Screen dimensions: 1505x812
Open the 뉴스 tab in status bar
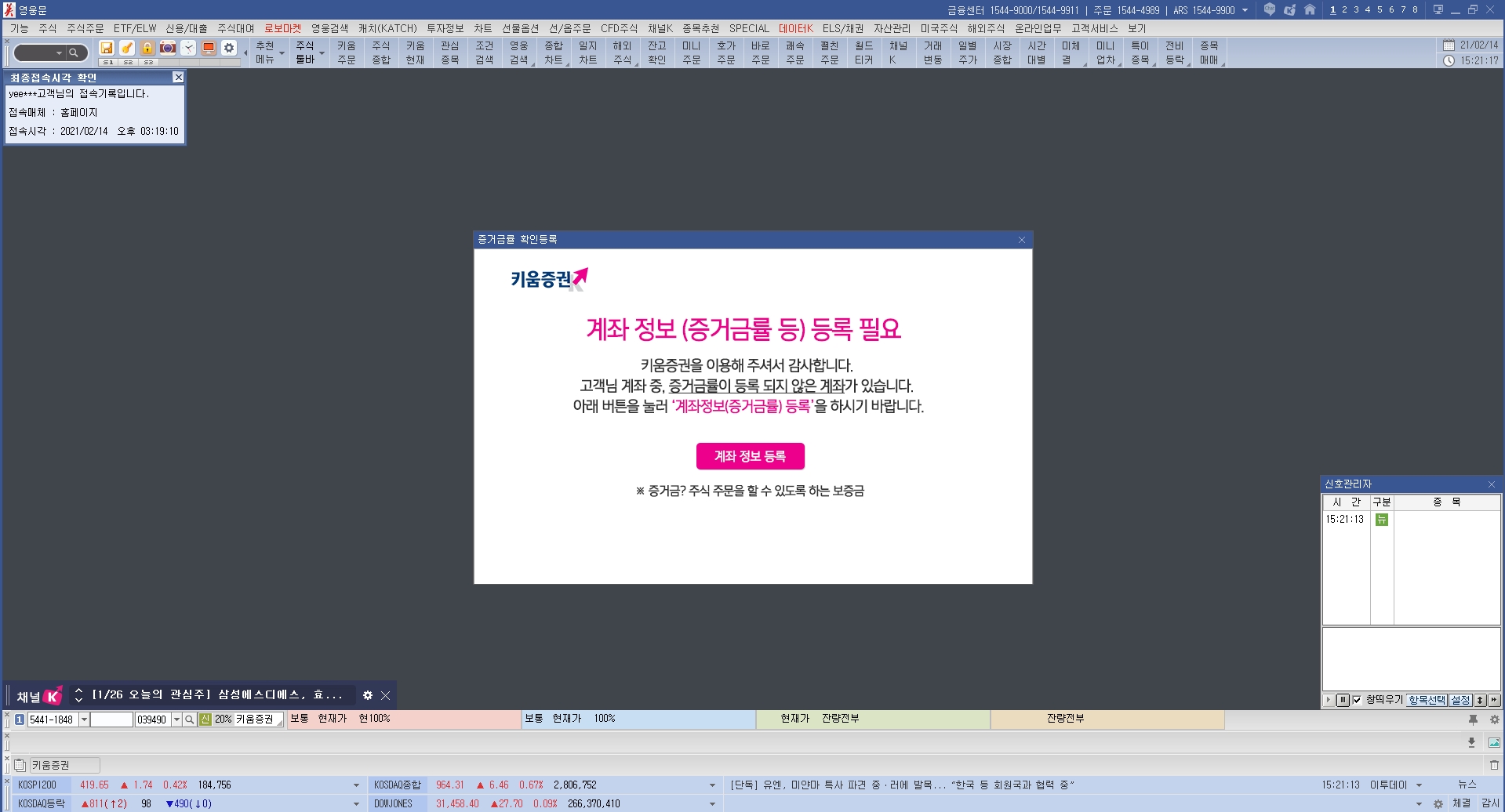(1467, 785)
